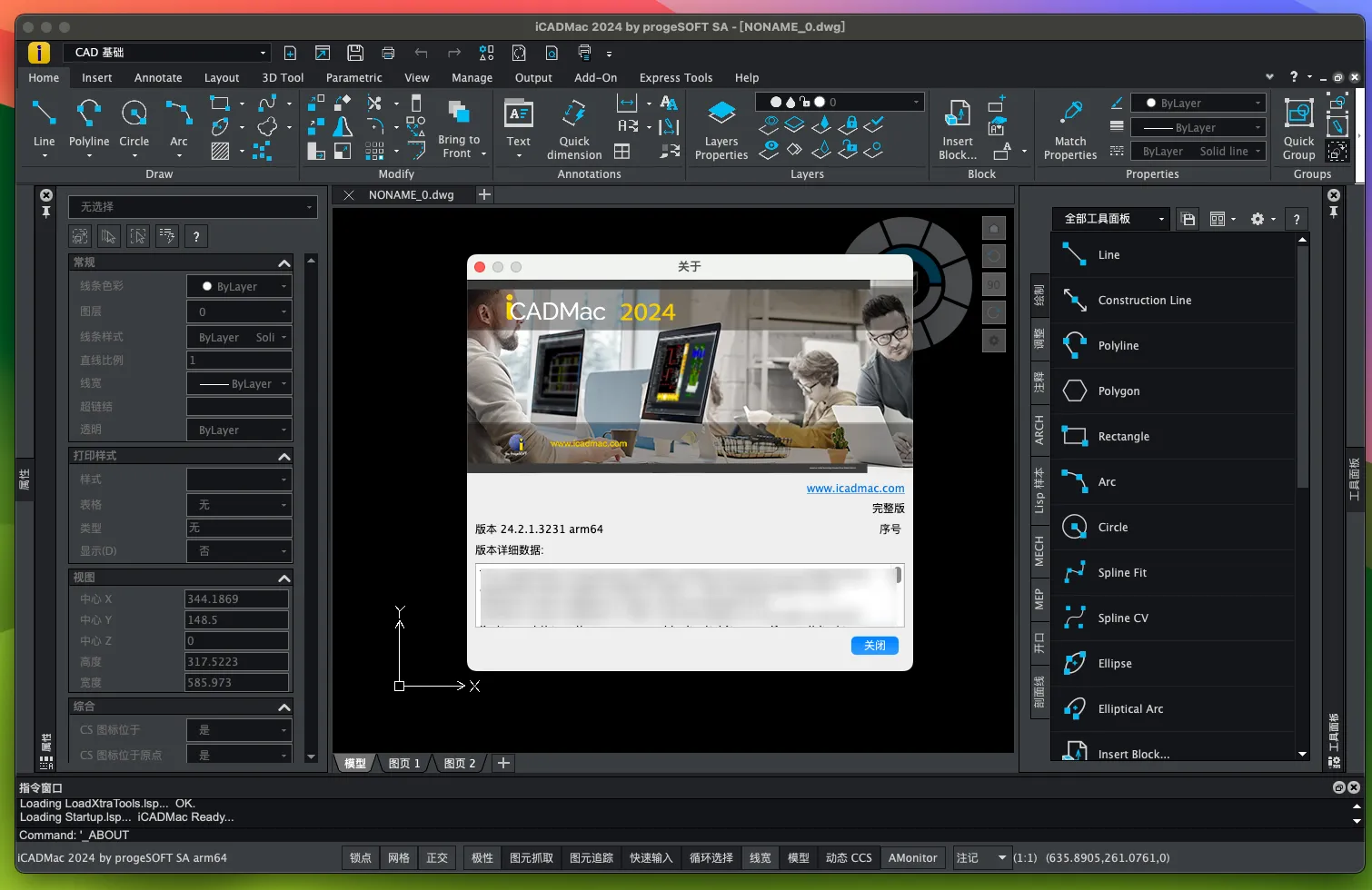Image resolution: width=1372 pixels, height=890 pixels.
Task: Open the 线条色彩 ByLayer dropdown
Action: click(x=239, y=287)
